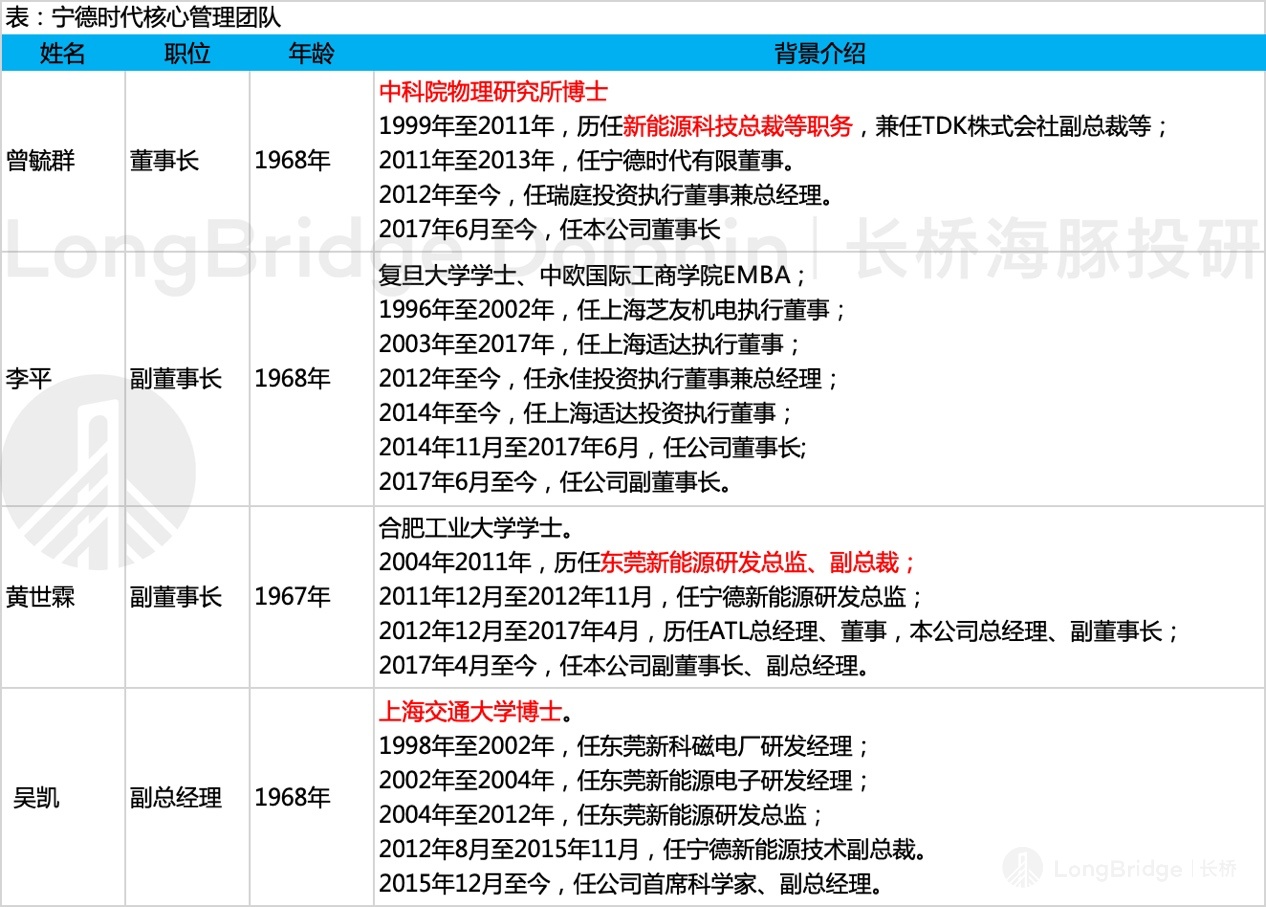This screenshot has width=1266, height=907.
Task: Click 曾毓群's position cell "董事长"
Action: (x=164, y=161)
